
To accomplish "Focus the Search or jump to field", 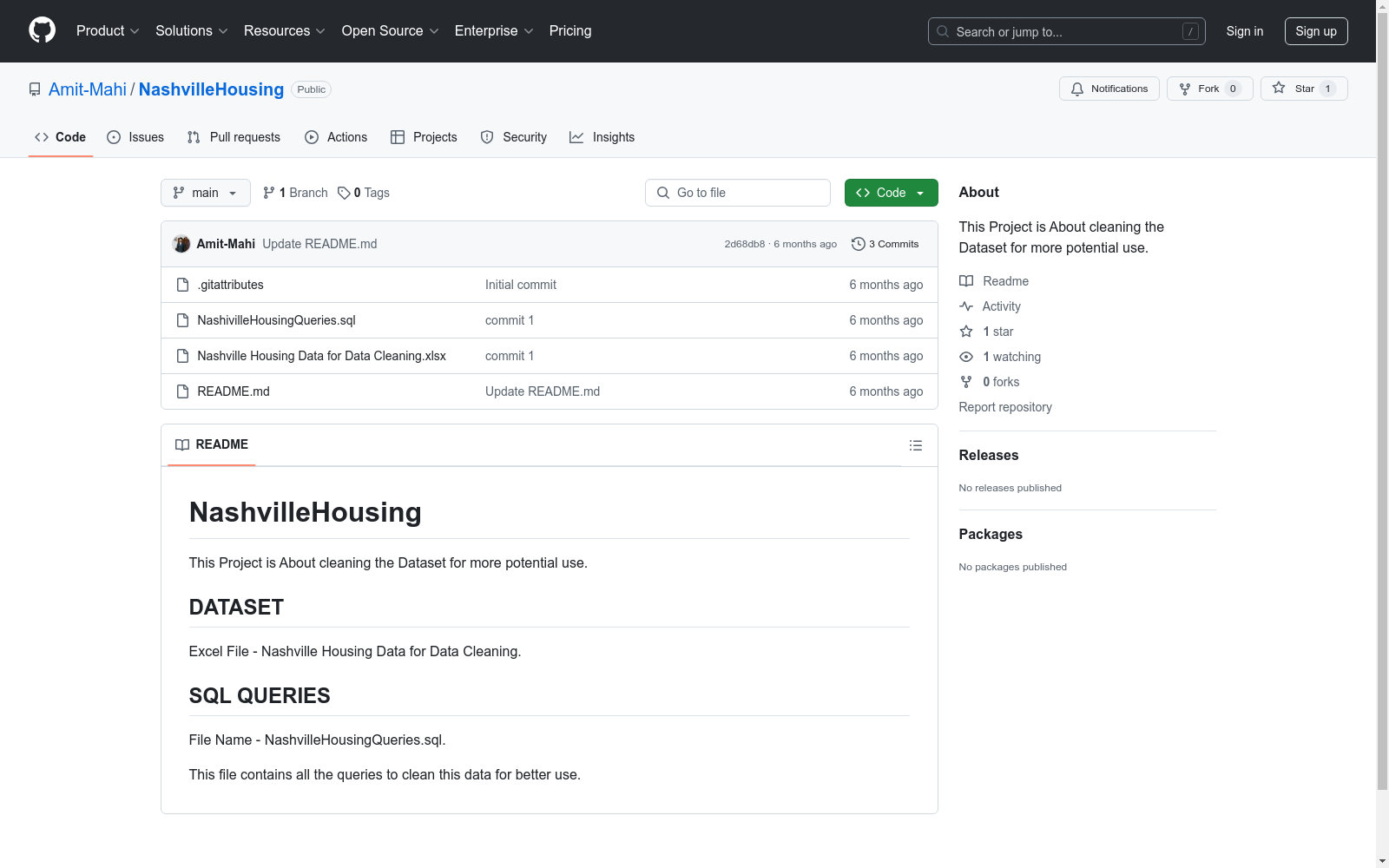I will [1066, 31].
